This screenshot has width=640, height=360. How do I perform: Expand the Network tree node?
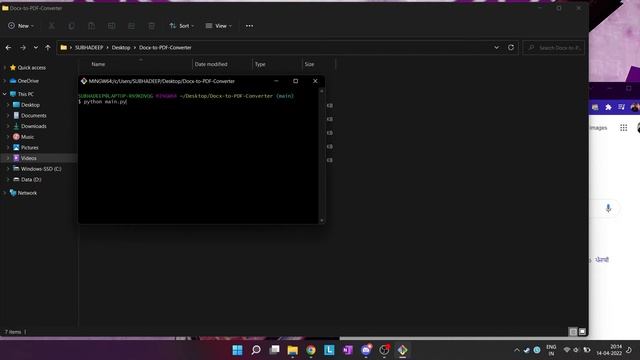tap(4, 193)
